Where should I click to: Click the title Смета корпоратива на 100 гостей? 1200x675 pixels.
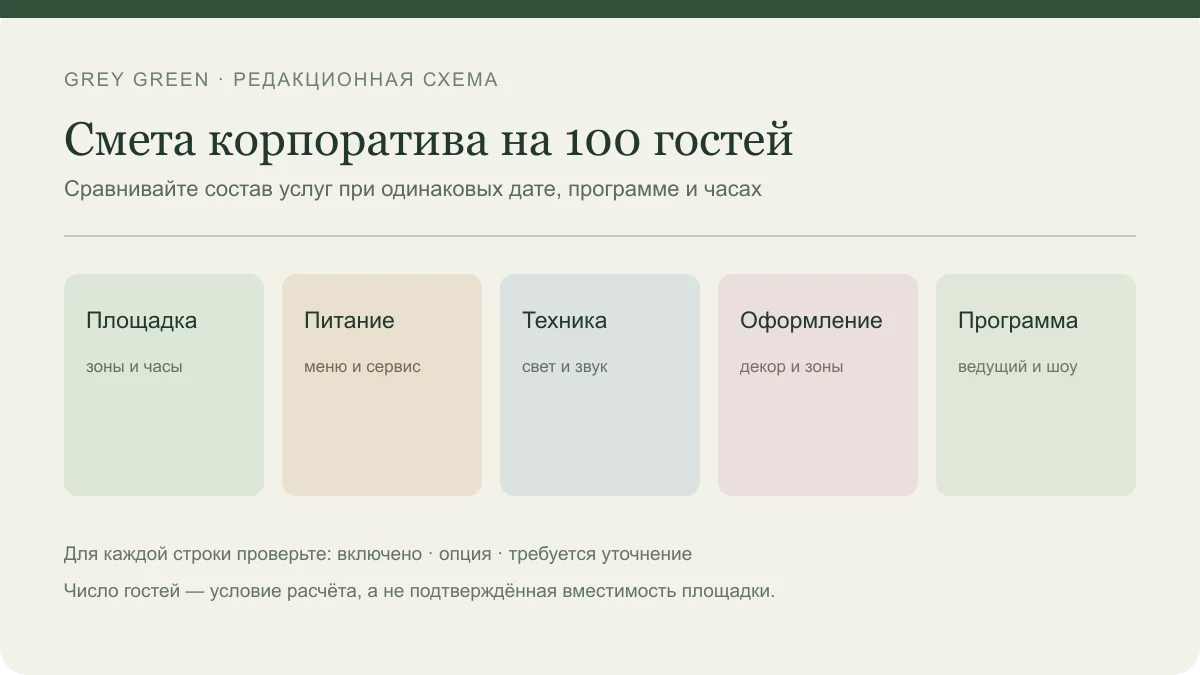click(x=429, y=139)
